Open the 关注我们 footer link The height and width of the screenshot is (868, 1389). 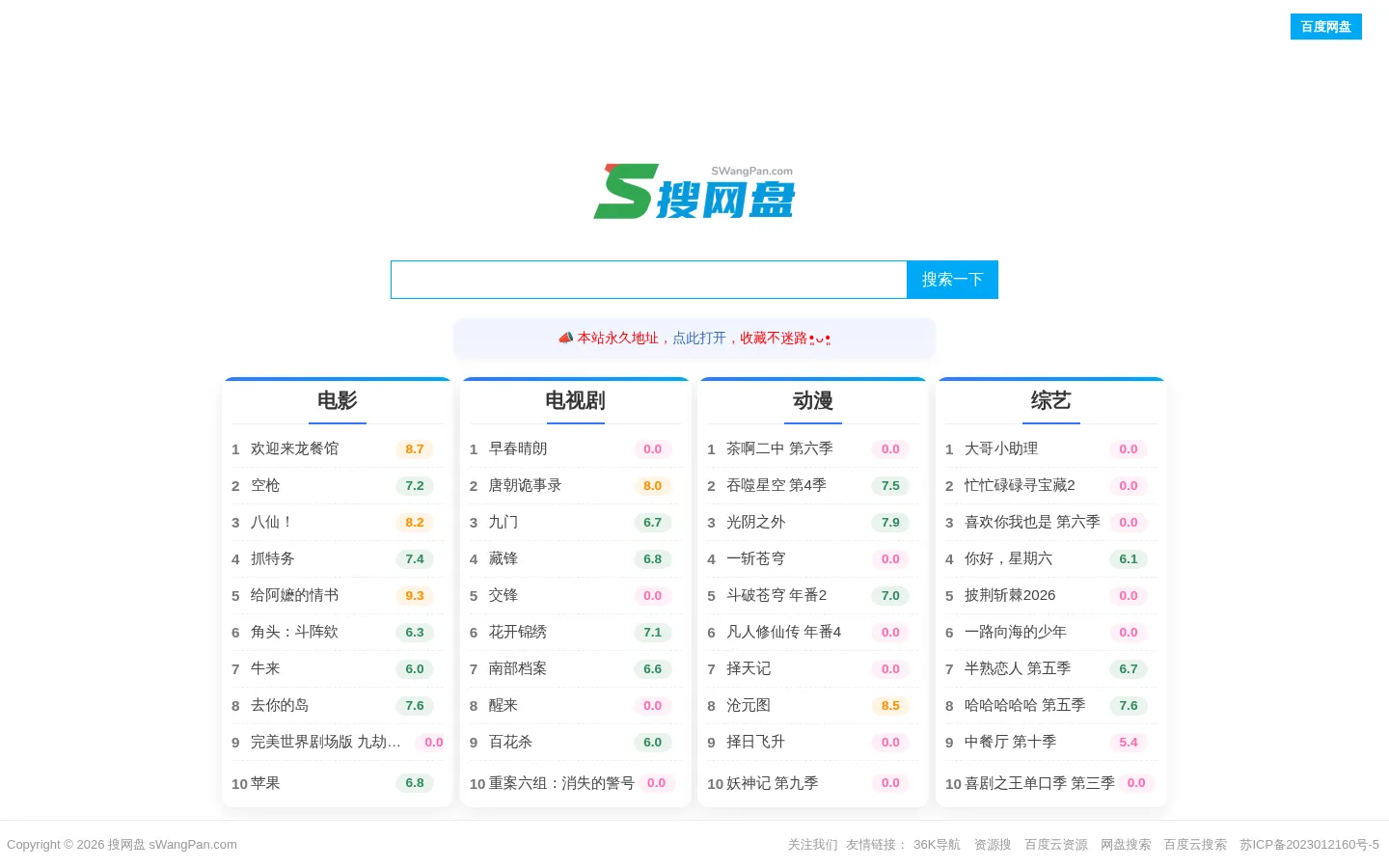pos(813,845)
